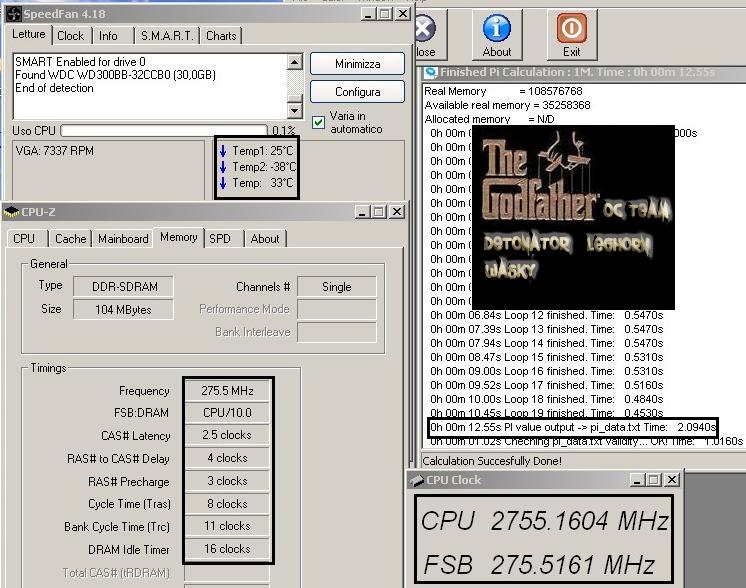Click the RAS# Precharge 3 clocks field
Viewport: 746px width, 588px height.
pyautogui.click(x=227, y=480)
